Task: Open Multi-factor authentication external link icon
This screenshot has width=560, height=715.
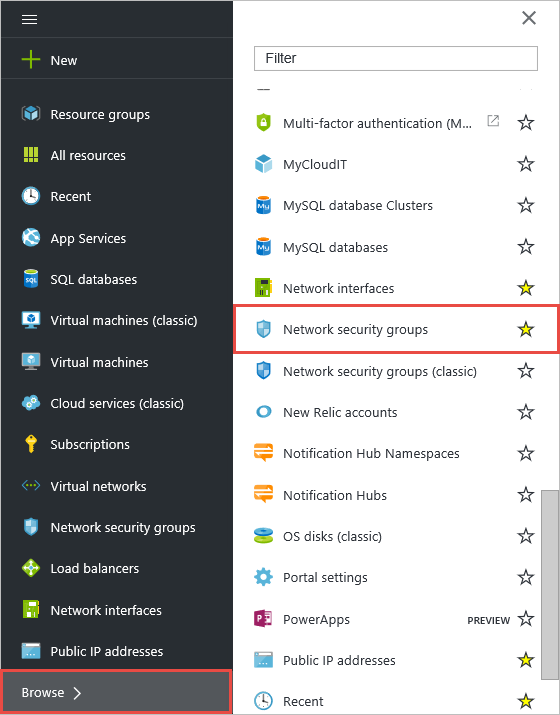Action: coord(493,120)
